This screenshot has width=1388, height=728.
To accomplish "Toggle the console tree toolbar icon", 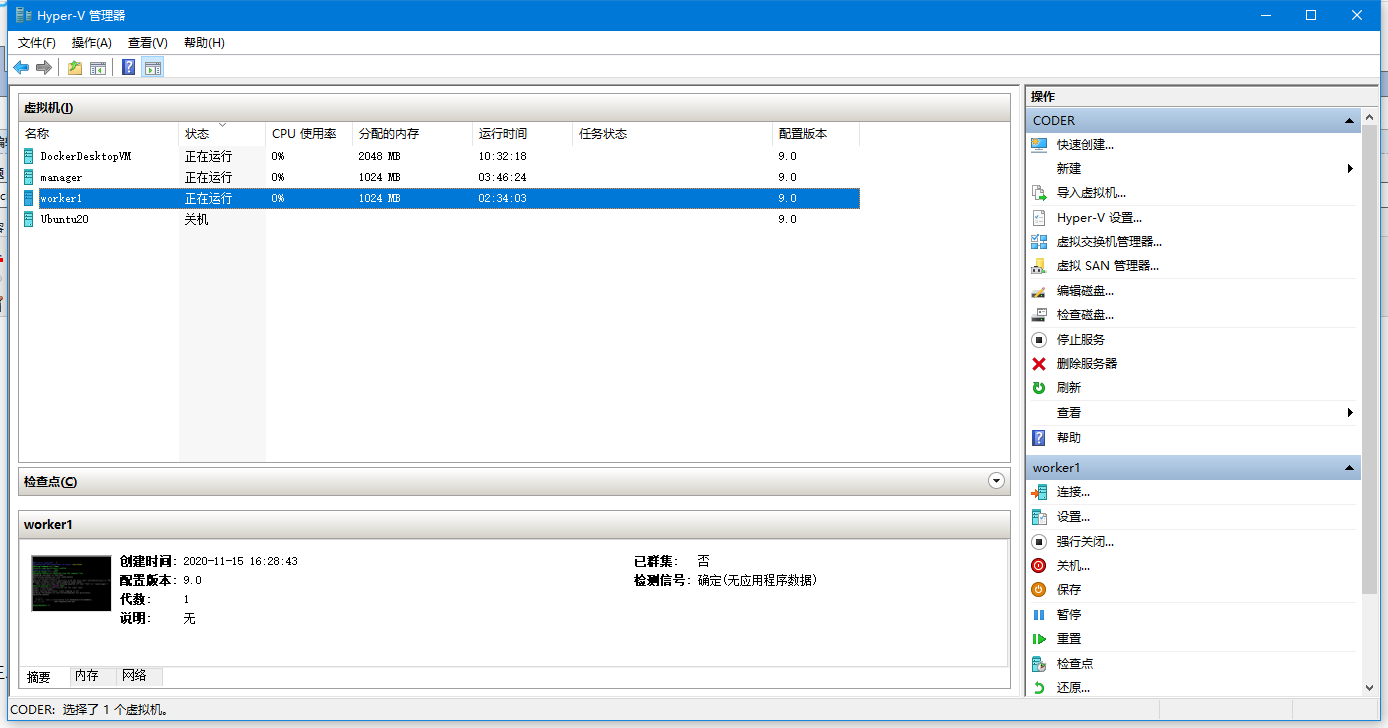I will pos(98,68).
